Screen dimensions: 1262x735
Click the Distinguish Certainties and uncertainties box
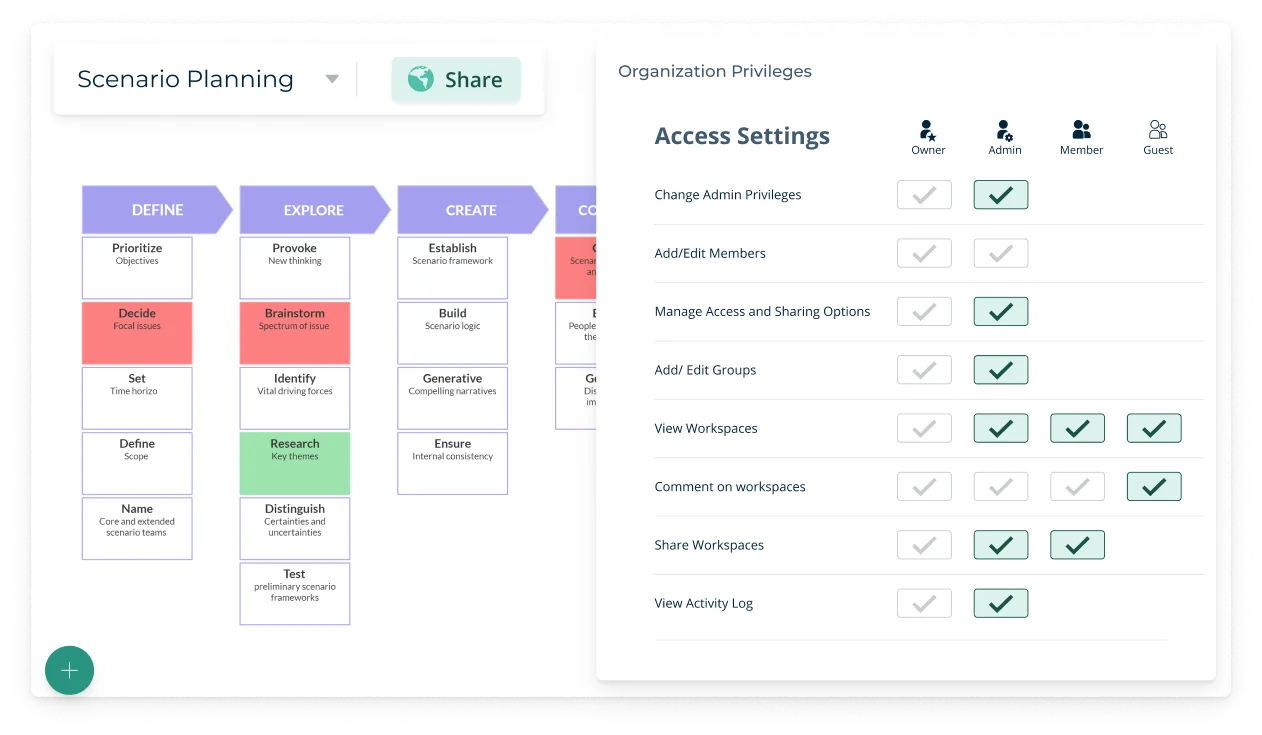pyautogui.click(x=295, y=528)
